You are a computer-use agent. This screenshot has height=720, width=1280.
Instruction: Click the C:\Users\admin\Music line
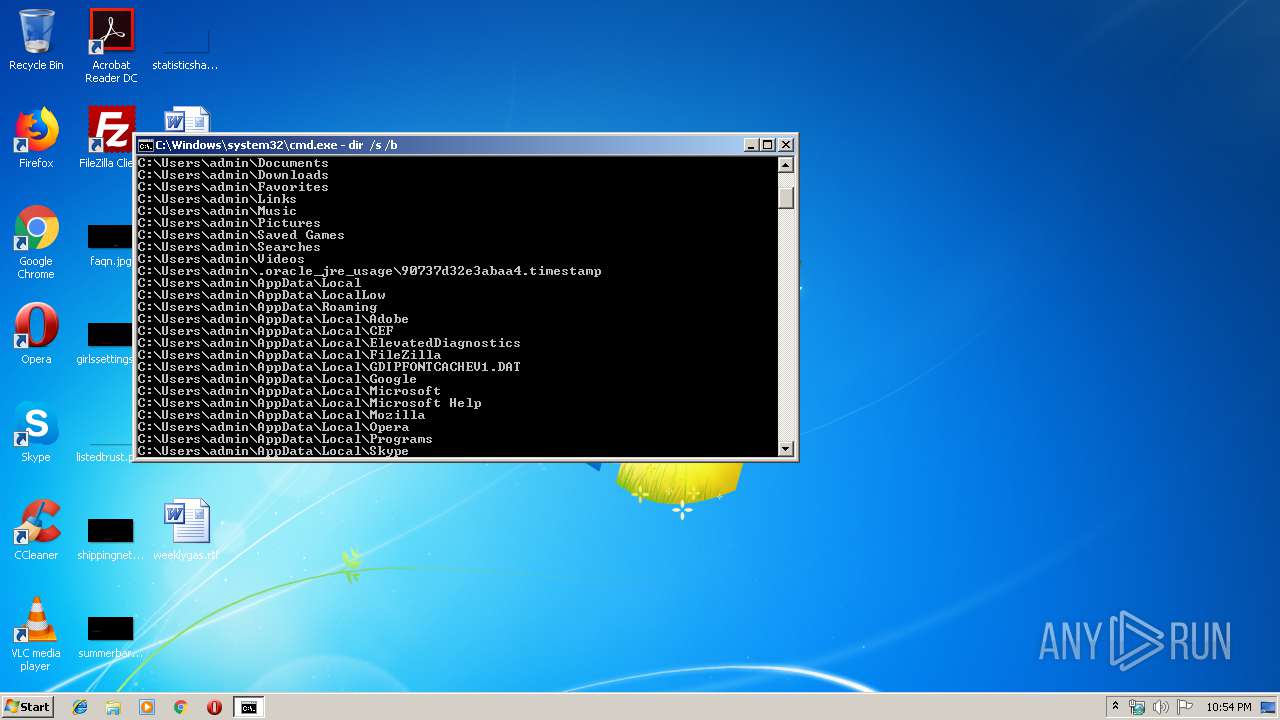coord(217,211)
